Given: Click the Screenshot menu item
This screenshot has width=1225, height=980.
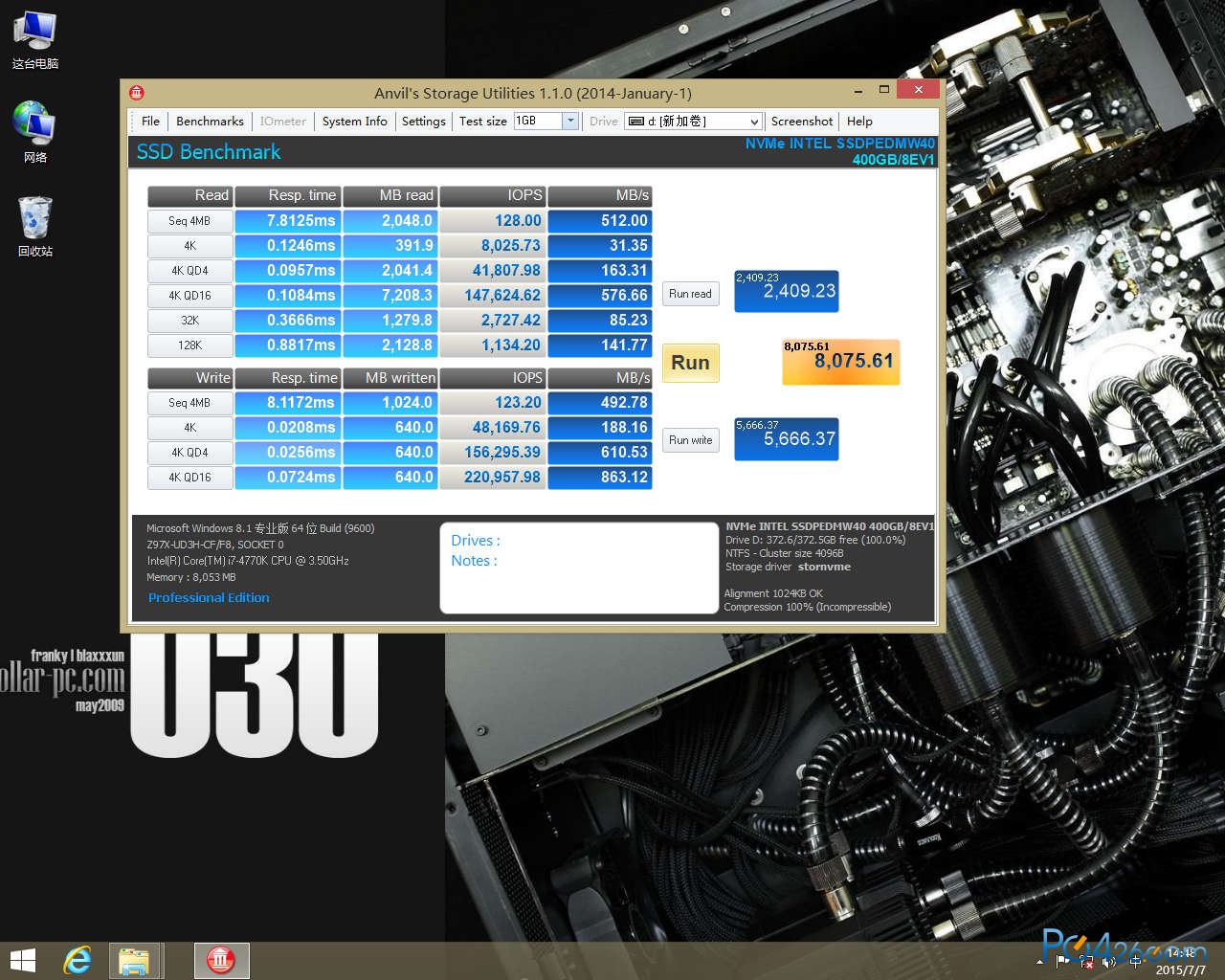Looking at the screenshot, I should pyautogui.click(x=802, y=122).
